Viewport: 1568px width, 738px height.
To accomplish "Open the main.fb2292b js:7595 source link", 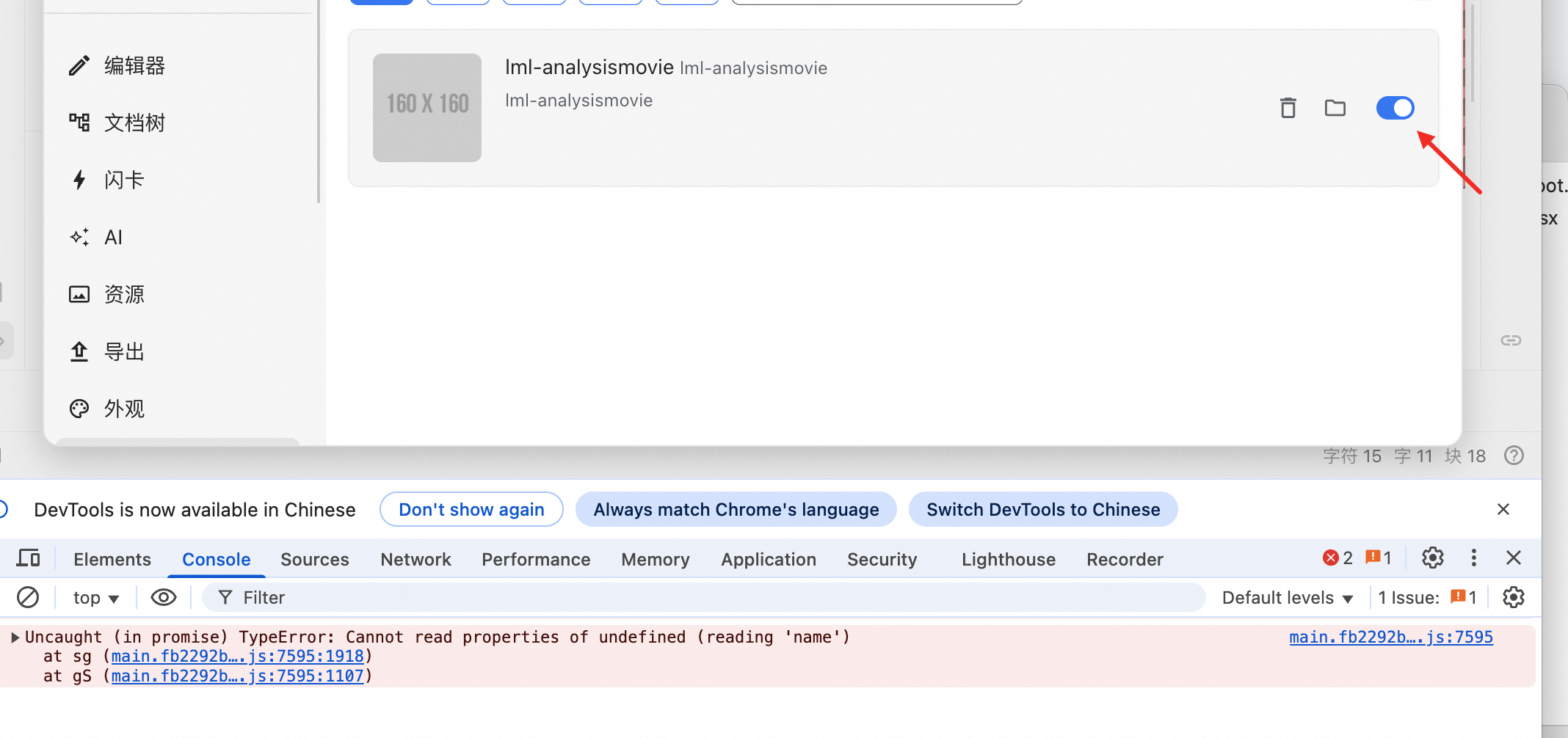I will coord(1390,637).
